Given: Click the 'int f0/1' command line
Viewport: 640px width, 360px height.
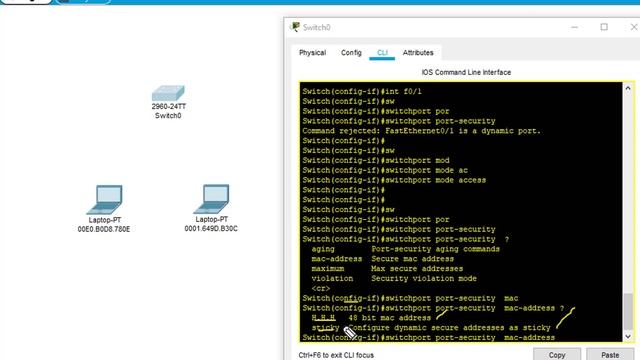Looking at the screenshot, I should [x=362, y=91].
